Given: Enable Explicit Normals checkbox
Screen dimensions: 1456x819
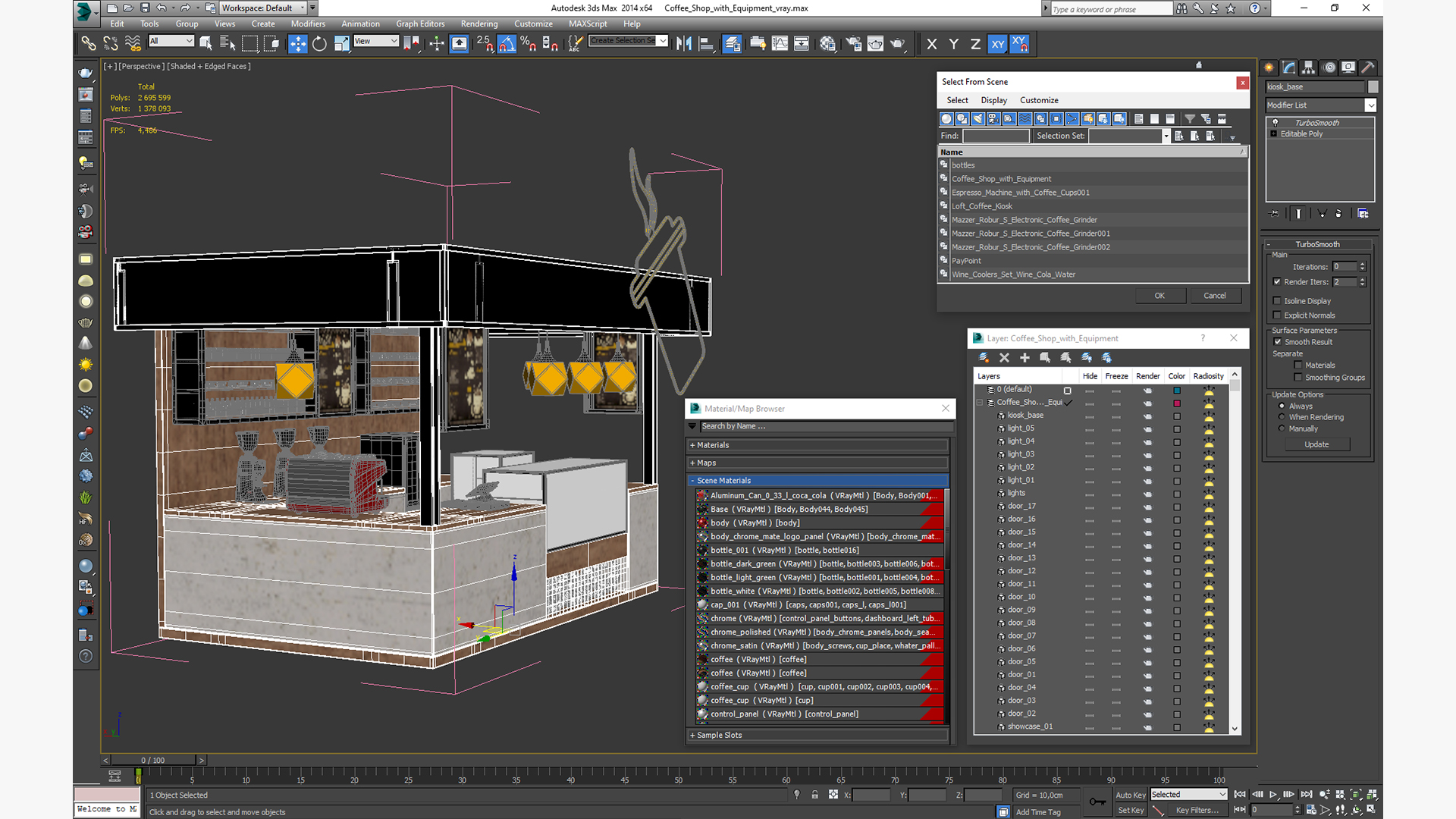Looking at the screenshot, I should [1277, 315].
